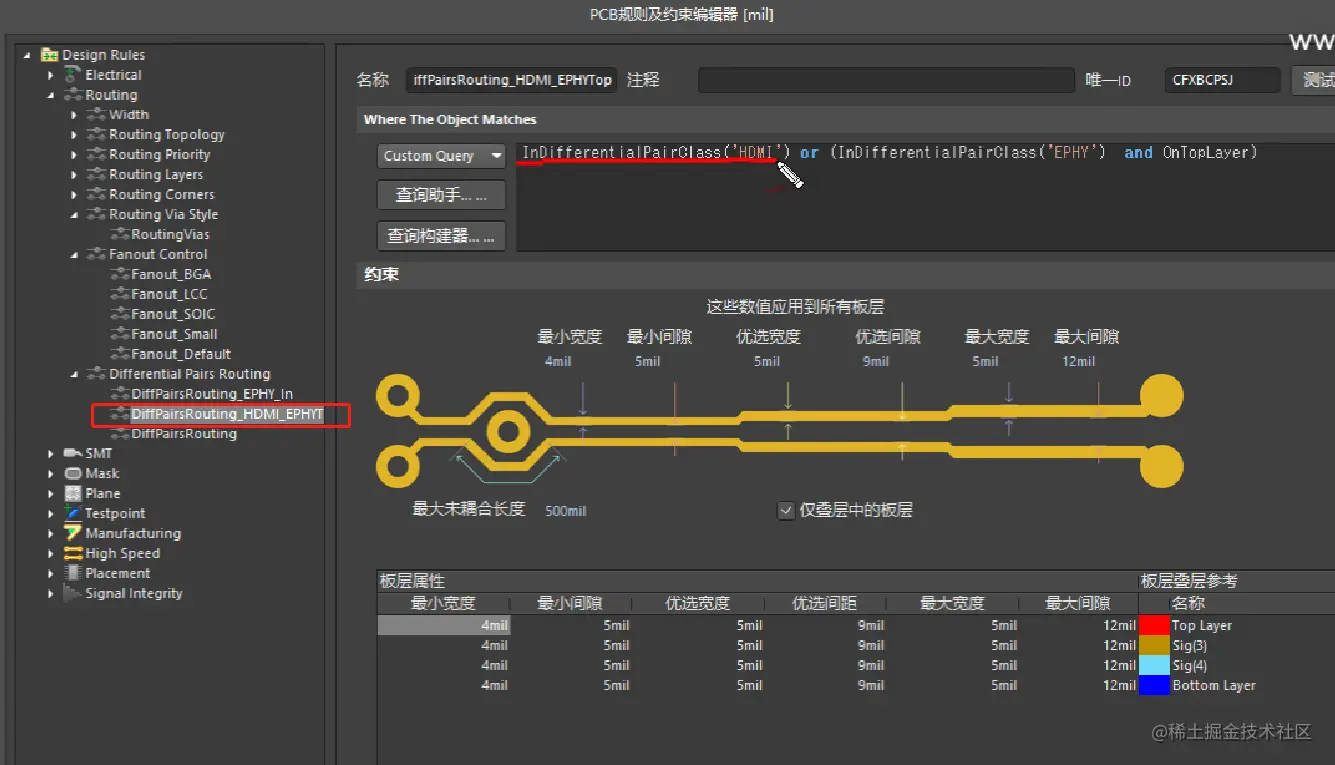
Task: Click the 500mil max uncoupled length value
Action: tap(566, 511)
